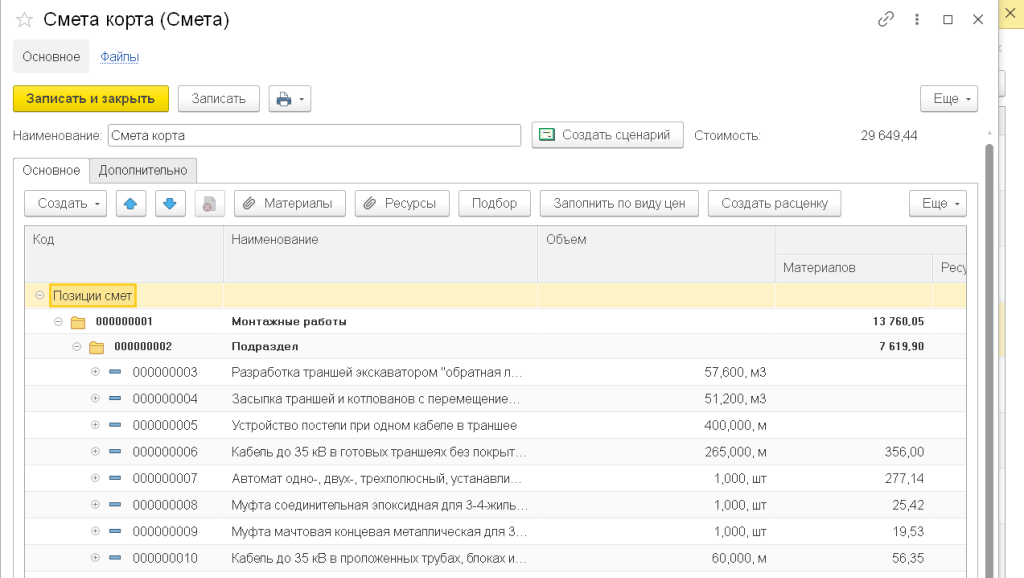The width and height of the screenshot is (1024, 578).
Task: Collapse the Позиции смет root node
Action: (x=39, y=296)
